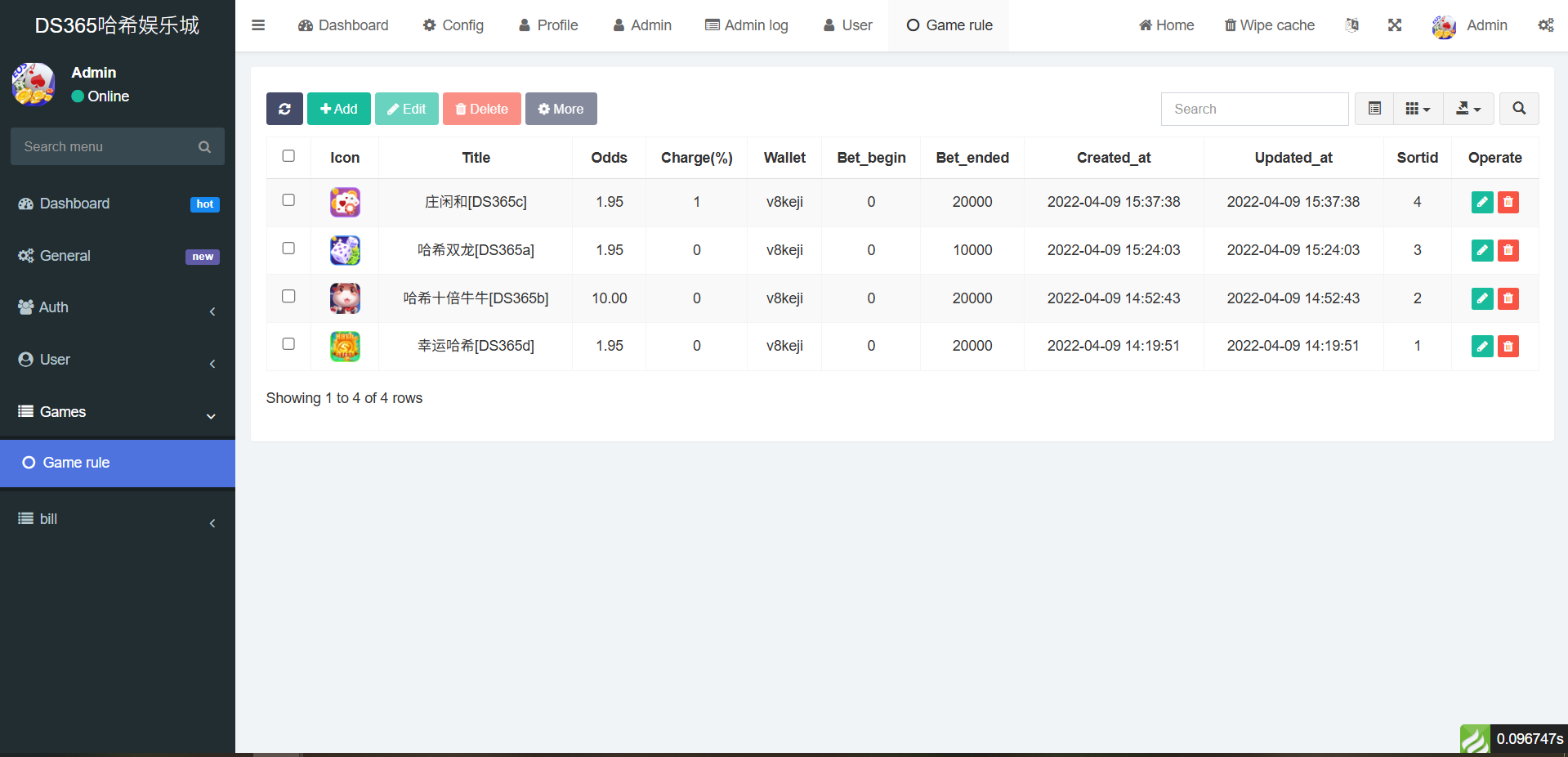This screenshot has height=757, width=1568.
Task: Open the language translation icon in header
Action: [x=1352, y=25]
